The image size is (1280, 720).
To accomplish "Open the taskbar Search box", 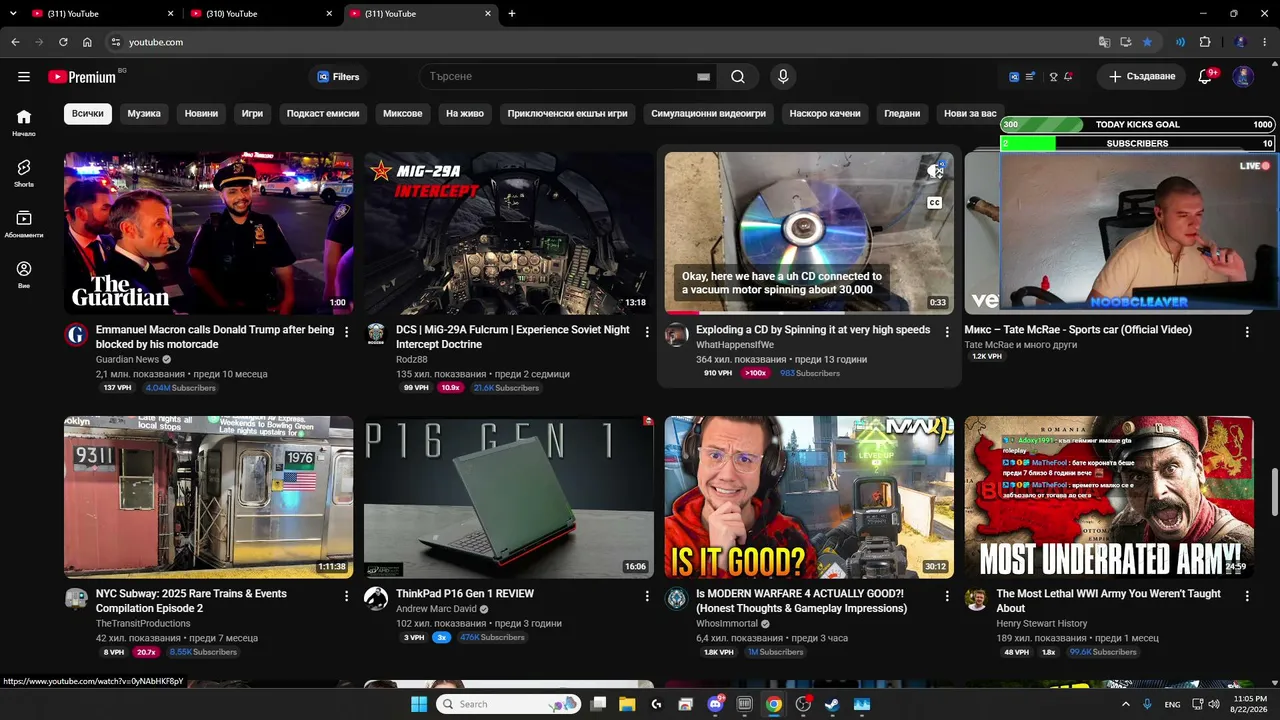I will click(508, 704).
